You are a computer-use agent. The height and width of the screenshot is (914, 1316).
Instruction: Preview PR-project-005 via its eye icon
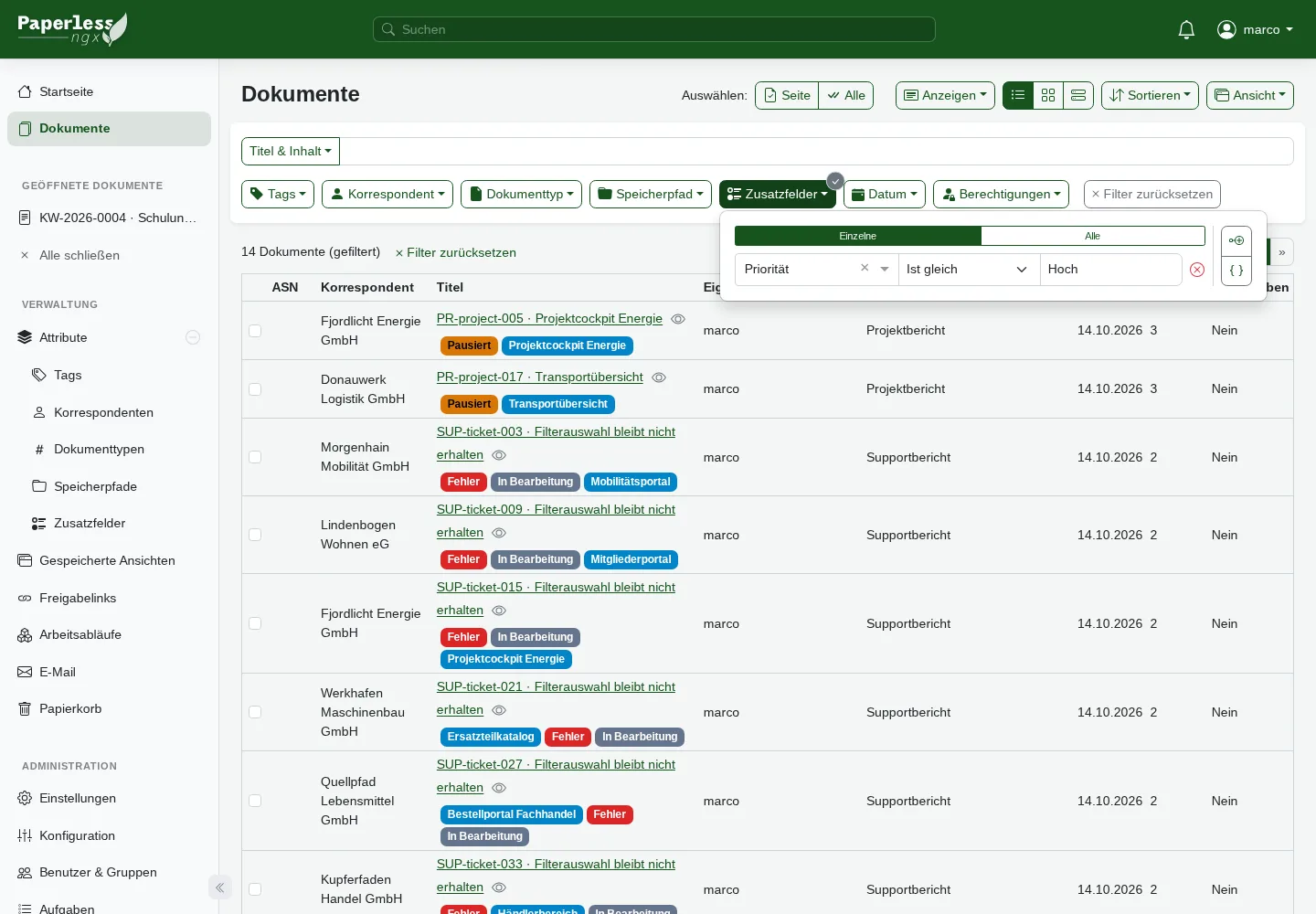pos(678,319)
